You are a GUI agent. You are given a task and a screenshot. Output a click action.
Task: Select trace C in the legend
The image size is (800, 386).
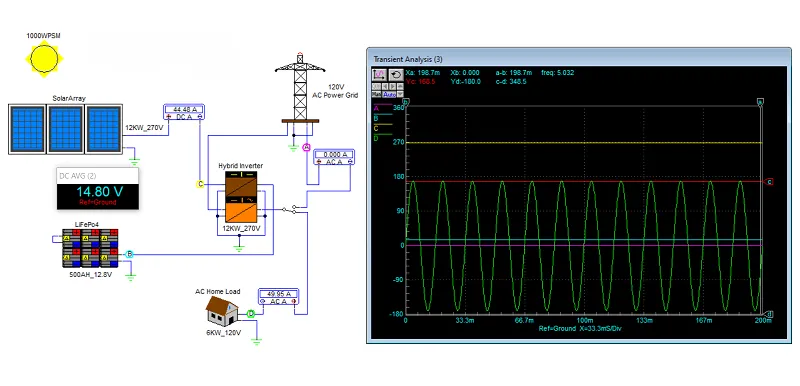click(x=383, y=127)
